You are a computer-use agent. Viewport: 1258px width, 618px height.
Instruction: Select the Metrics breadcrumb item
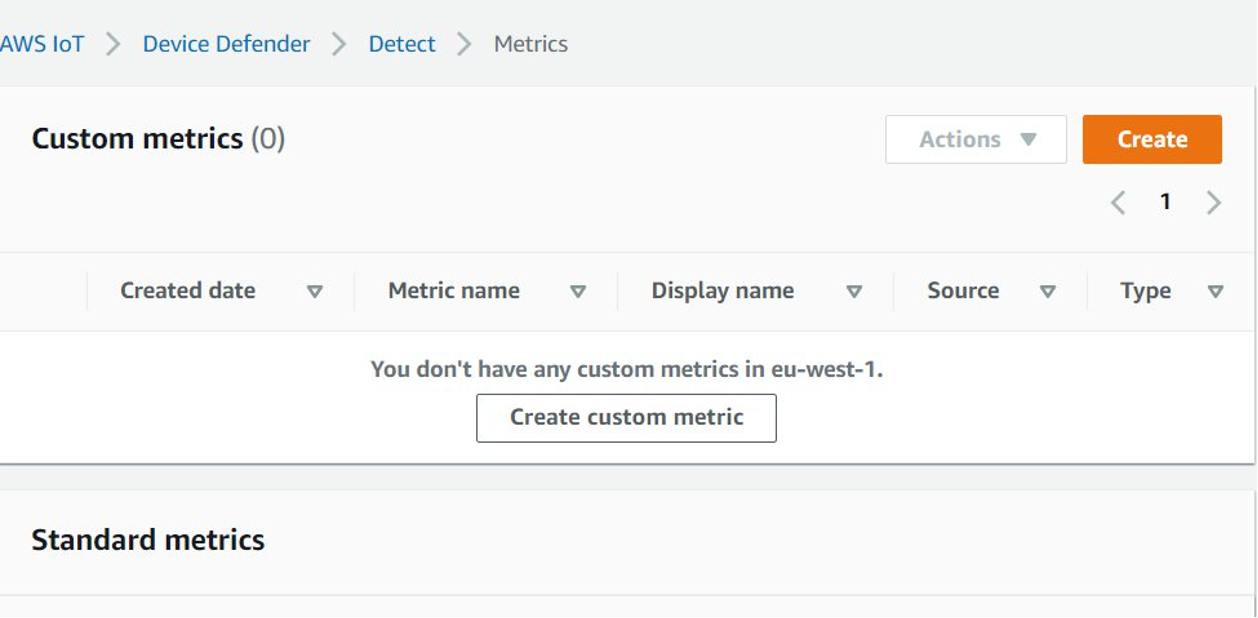point(531,44)
